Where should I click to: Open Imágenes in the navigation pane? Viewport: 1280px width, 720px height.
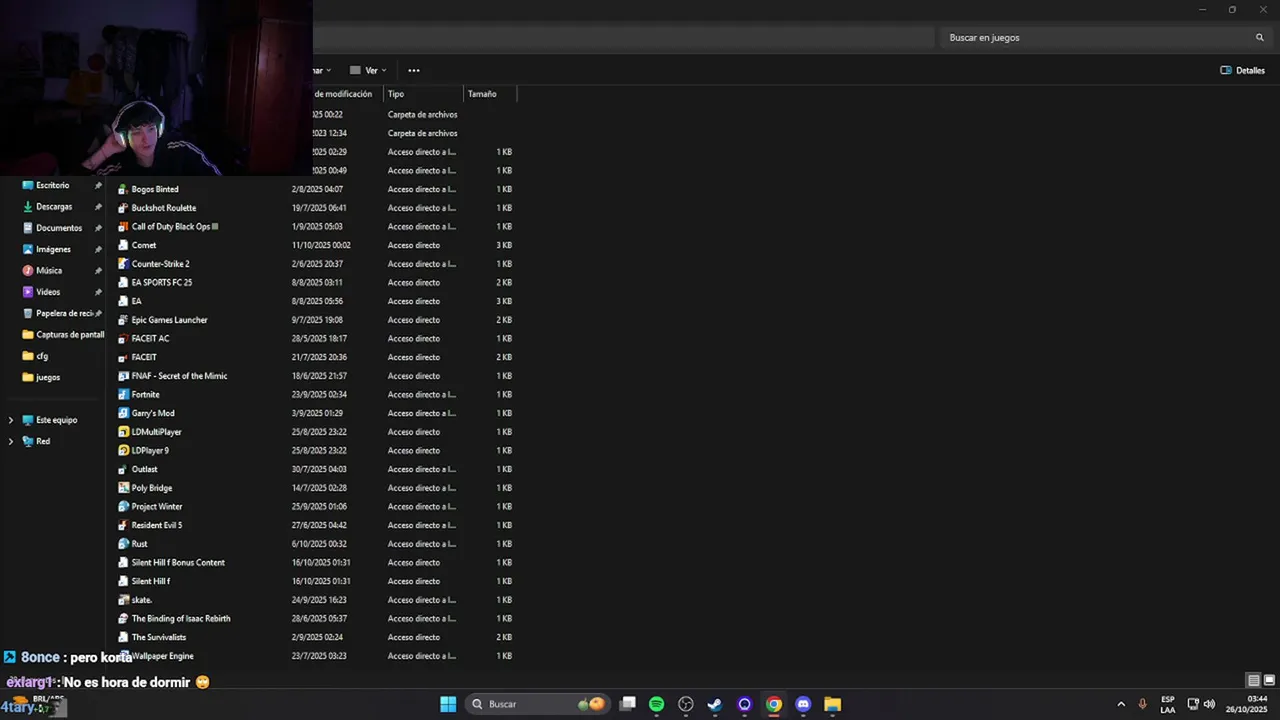click(x=54, y=250)
